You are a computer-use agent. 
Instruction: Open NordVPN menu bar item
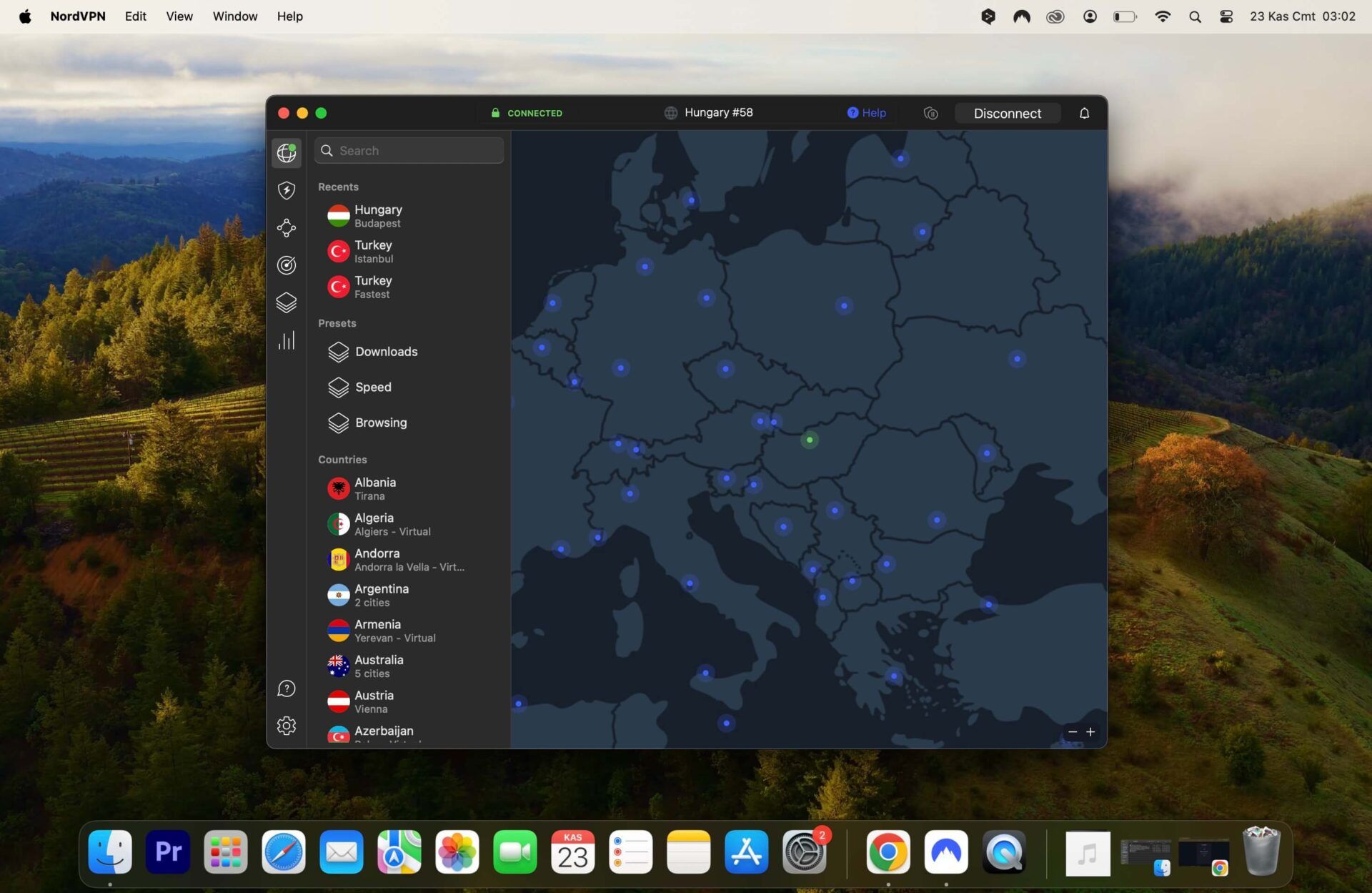click(1023, 16)
